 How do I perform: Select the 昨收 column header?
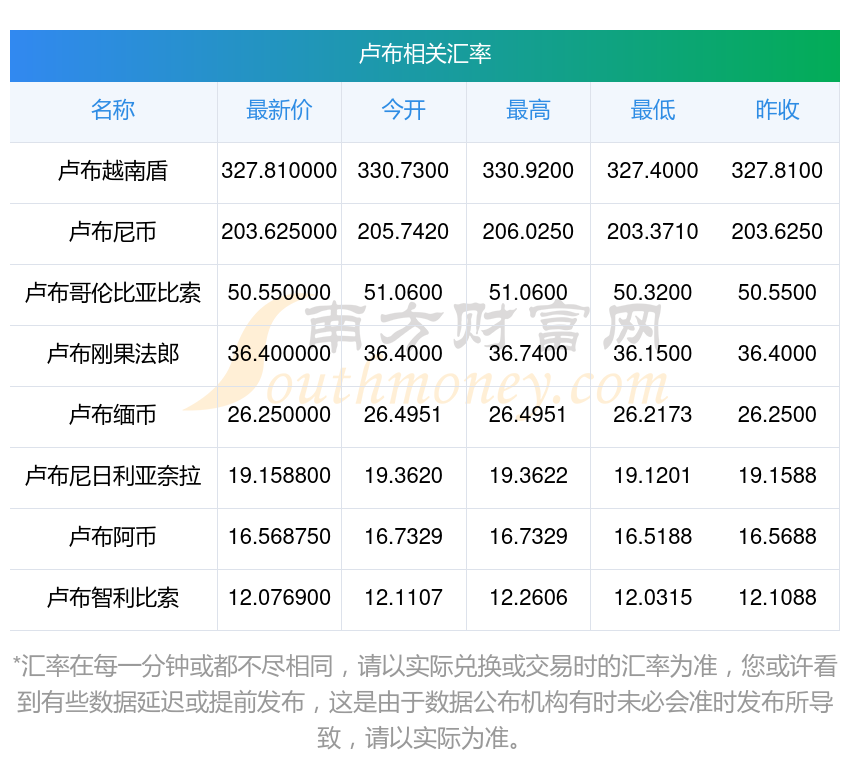tap(777, 110)
